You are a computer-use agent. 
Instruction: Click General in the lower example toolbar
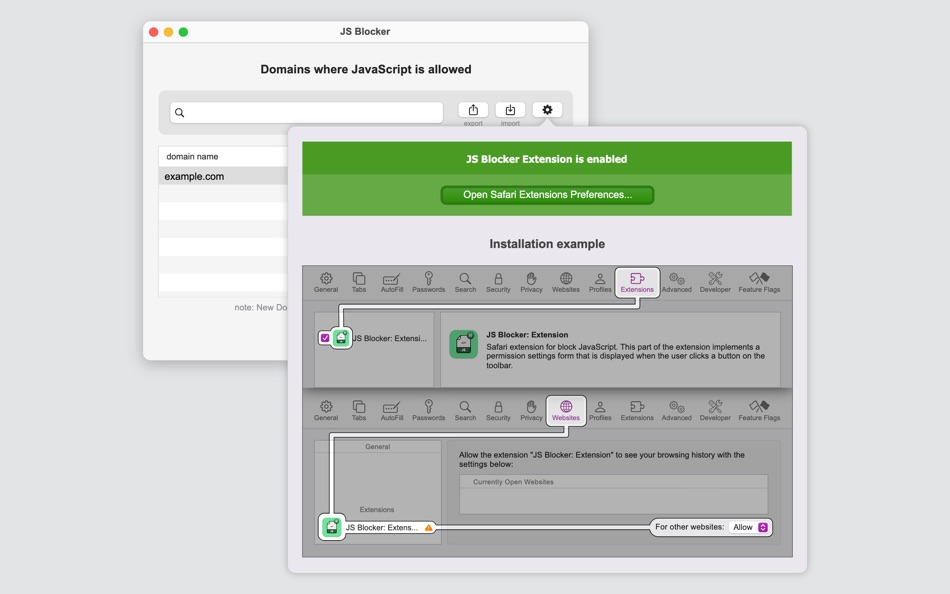[326, 410]
